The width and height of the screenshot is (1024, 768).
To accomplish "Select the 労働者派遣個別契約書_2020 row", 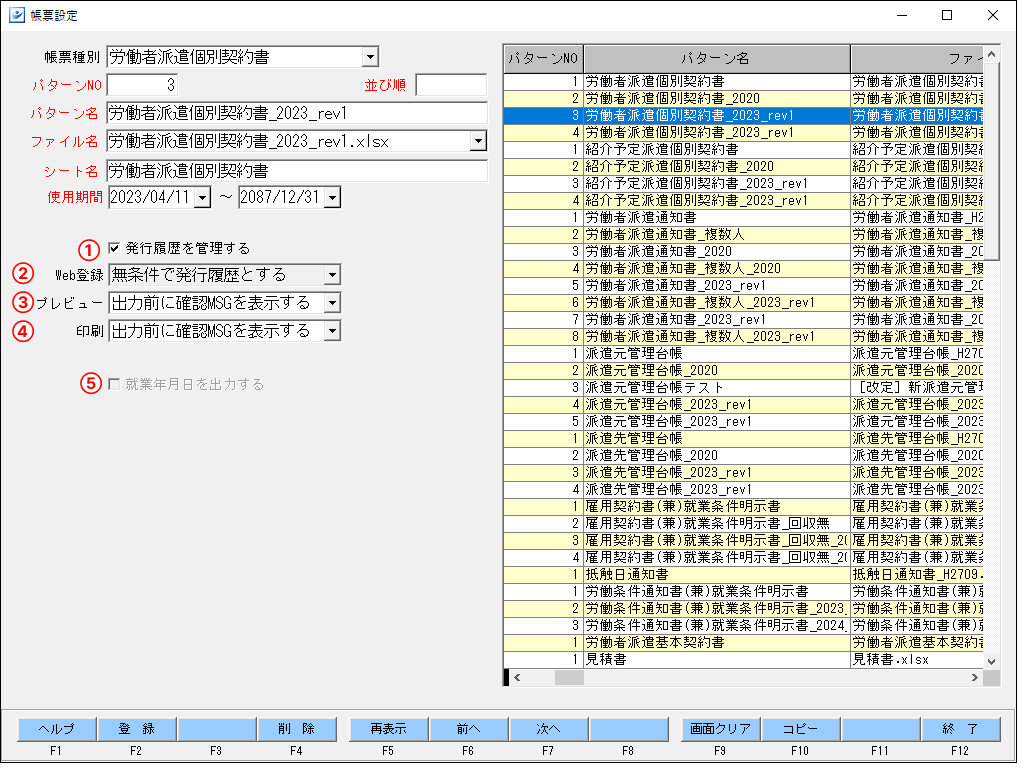I will [700, 98].
